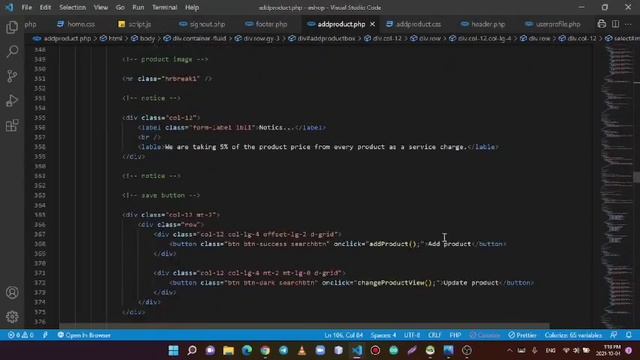Open Windows Start menu
This screenshot has width=640, height=360.
tap(173, 350)
